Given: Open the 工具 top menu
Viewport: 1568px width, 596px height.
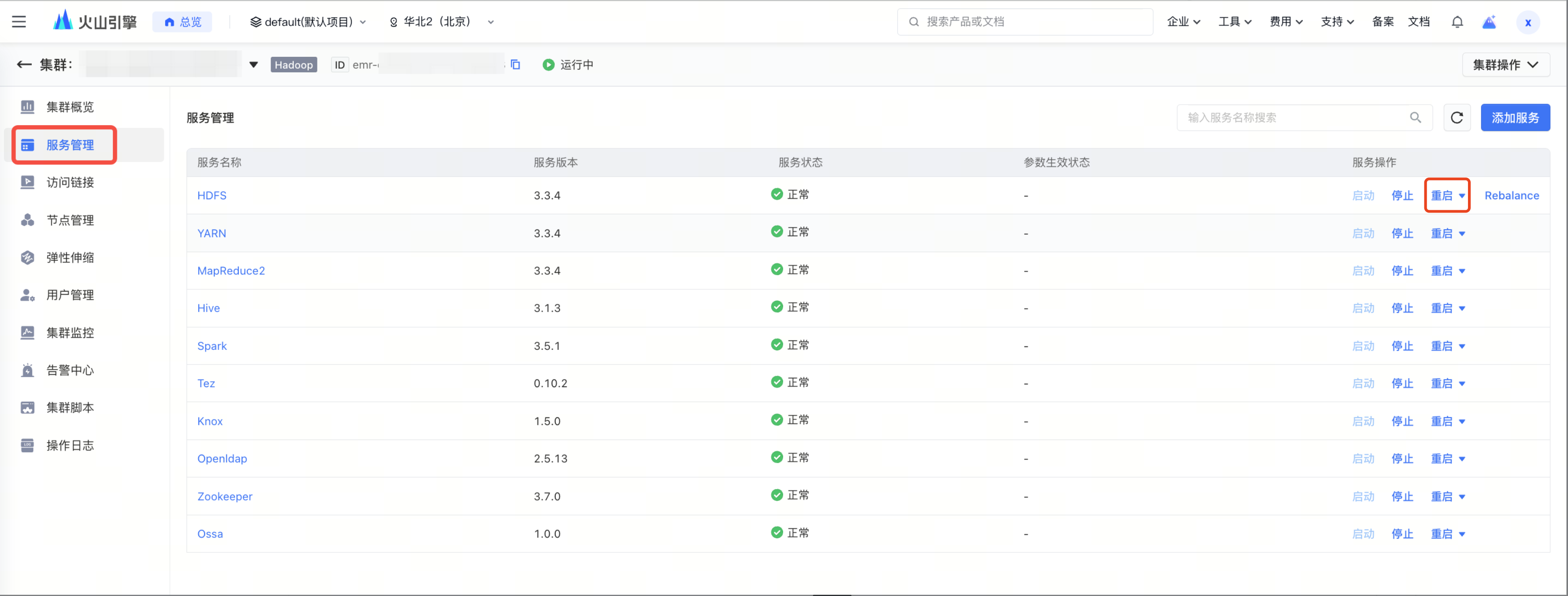Looking at the screenshot, I should click(x=1234, y=22).
